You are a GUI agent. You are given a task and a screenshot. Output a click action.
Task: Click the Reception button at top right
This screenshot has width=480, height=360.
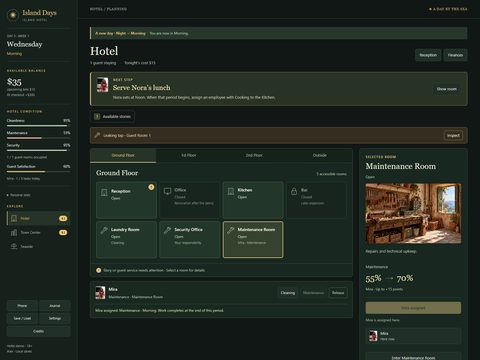click(428, 55)
